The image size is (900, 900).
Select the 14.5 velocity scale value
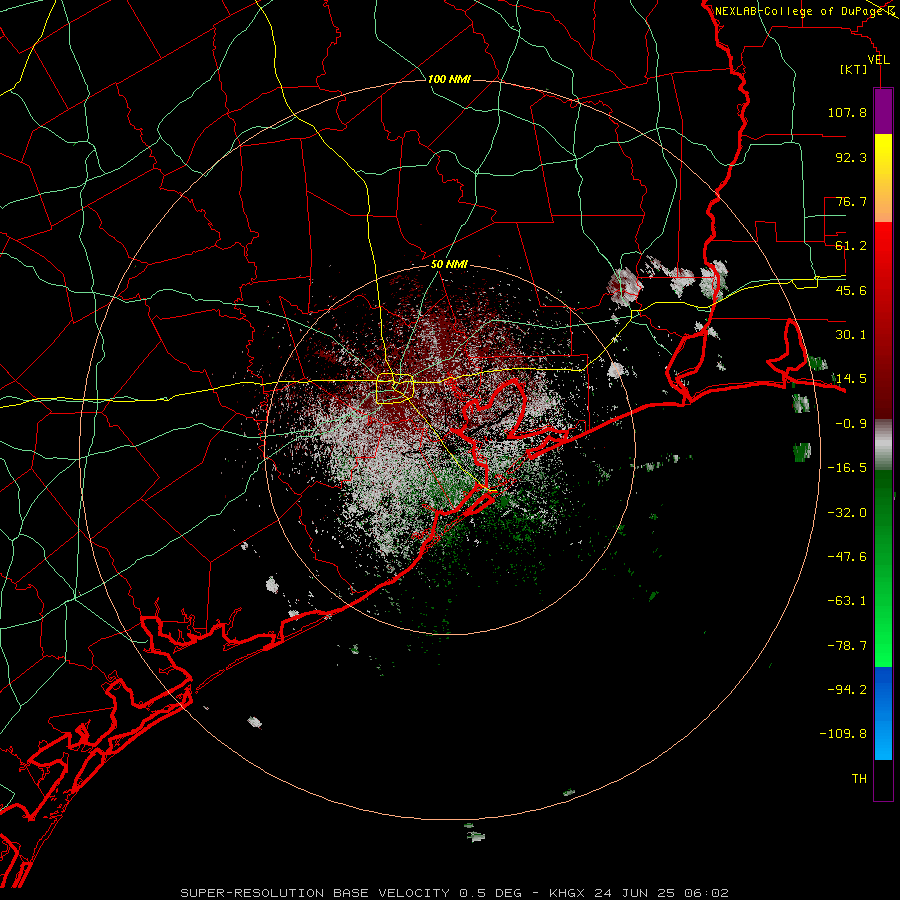(851, 379)
